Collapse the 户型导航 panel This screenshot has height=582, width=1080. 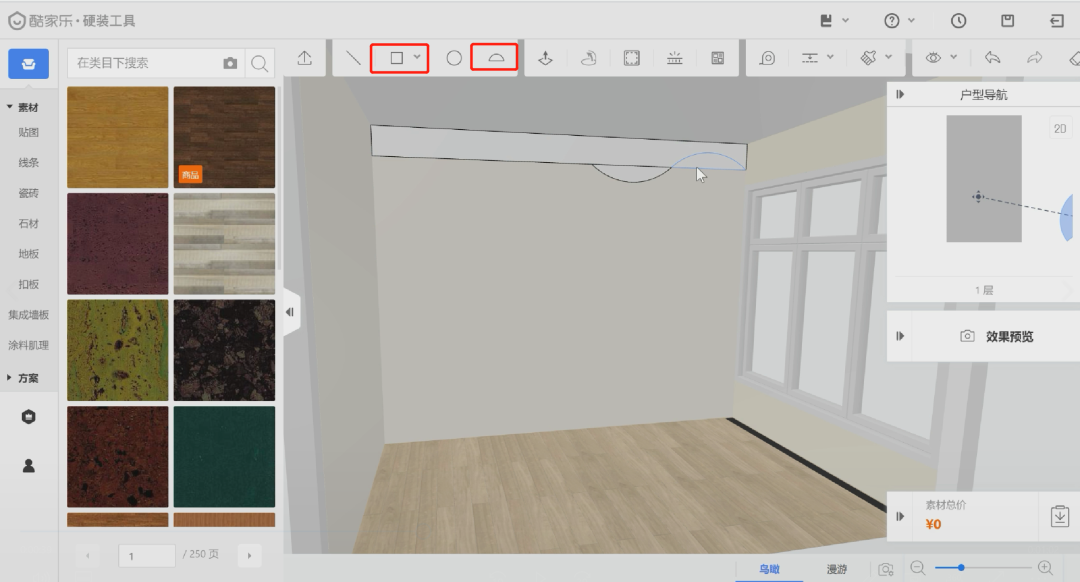click(900, 94)
